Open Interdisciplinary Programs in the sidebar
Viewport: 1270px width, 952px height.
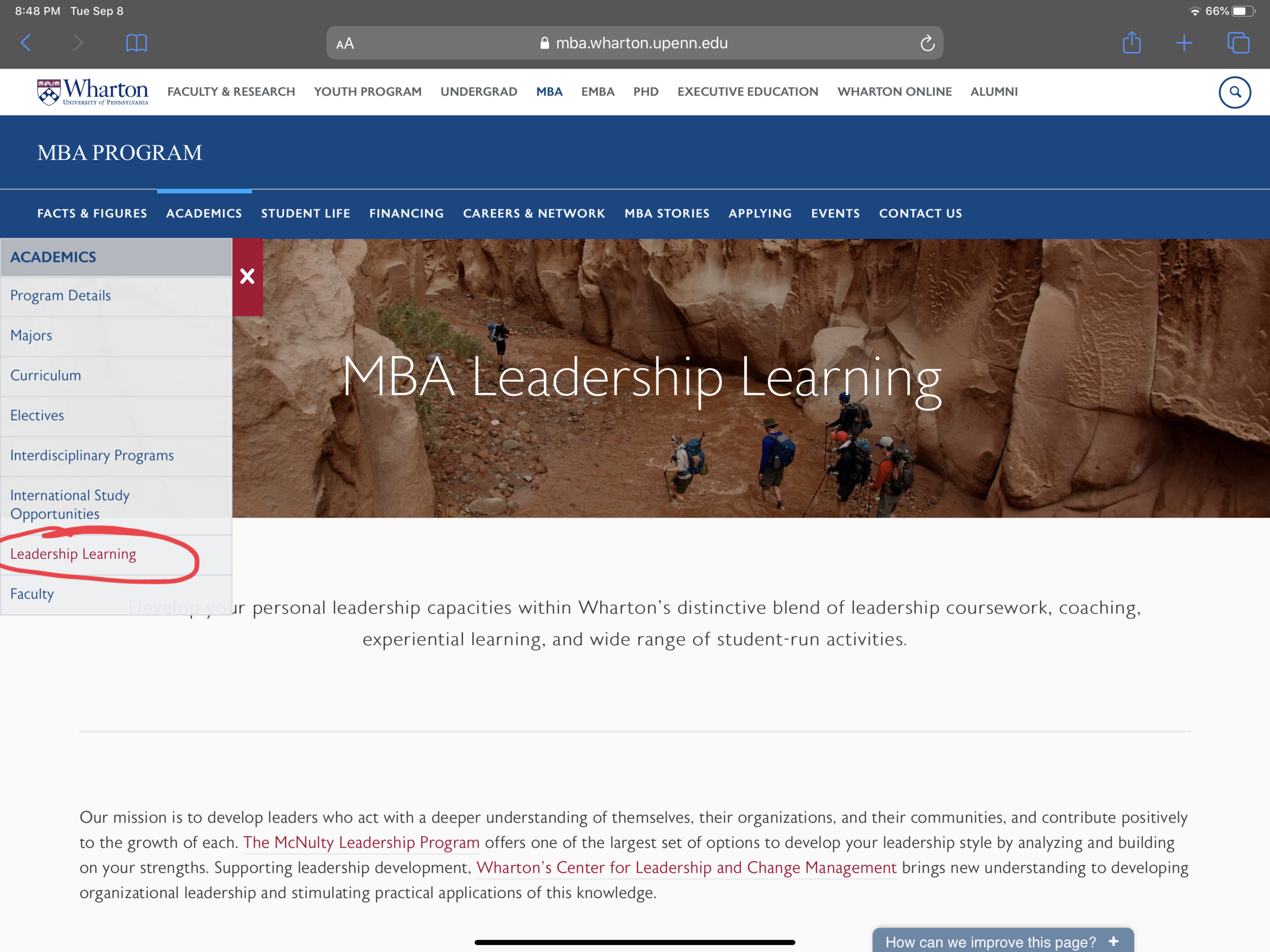[x=116, y=456]
